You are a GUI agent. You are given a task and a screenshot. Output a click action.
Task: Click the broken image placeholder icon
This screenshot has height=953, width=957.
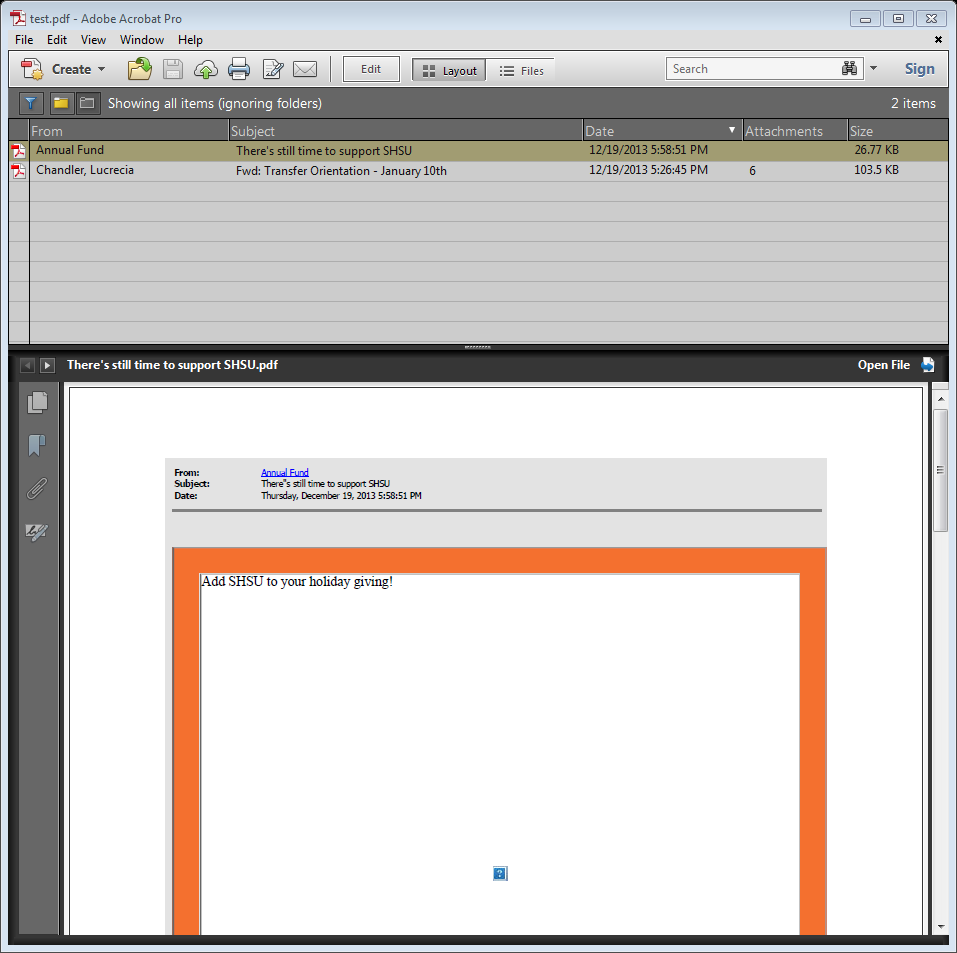(500, 874)
